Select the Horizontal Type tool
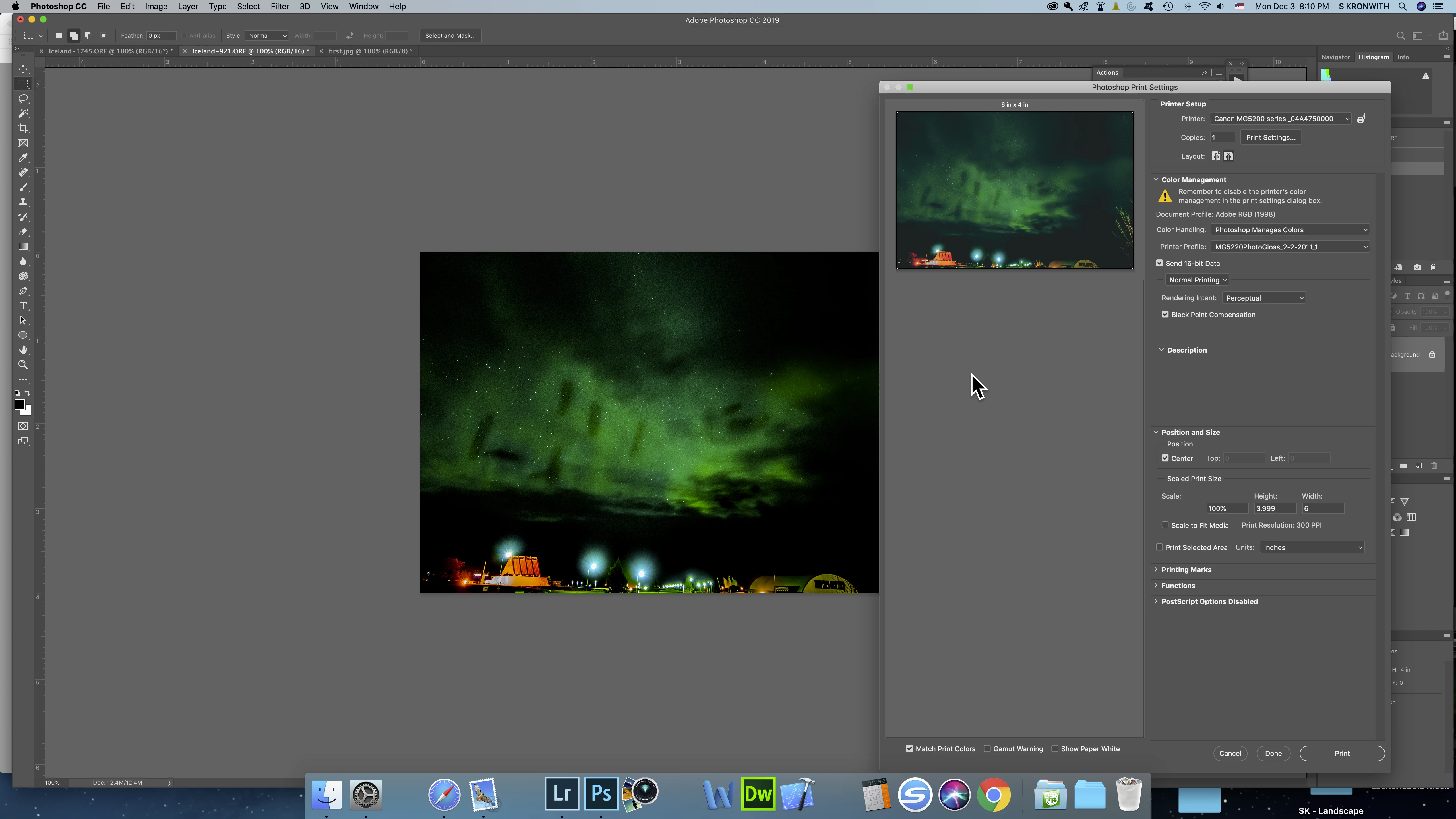The height and width of the screenshot is (819, 1456). 23,306
